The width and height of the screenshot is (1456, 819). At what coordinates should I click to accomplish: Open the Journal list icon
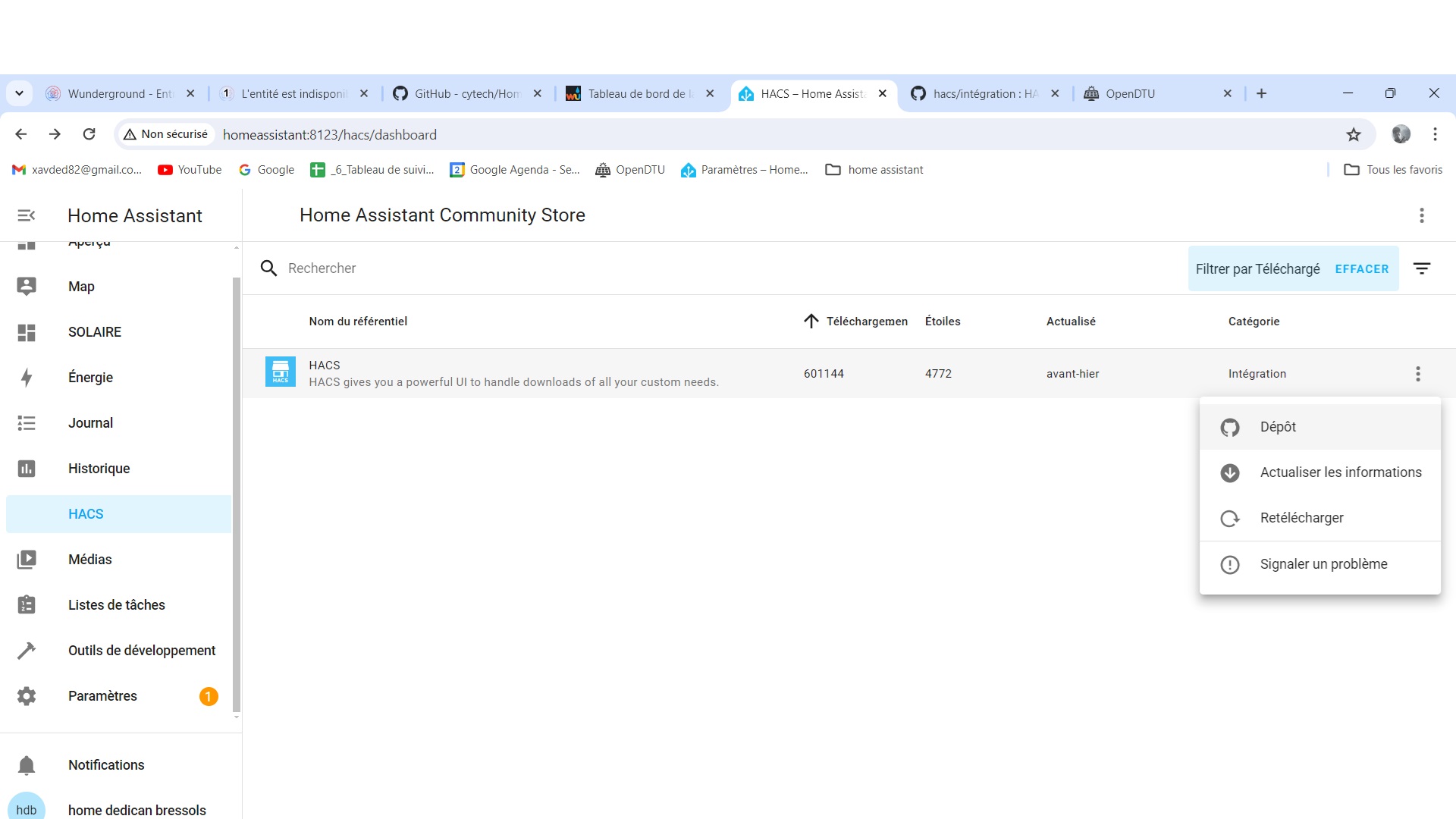pos(27,423)
